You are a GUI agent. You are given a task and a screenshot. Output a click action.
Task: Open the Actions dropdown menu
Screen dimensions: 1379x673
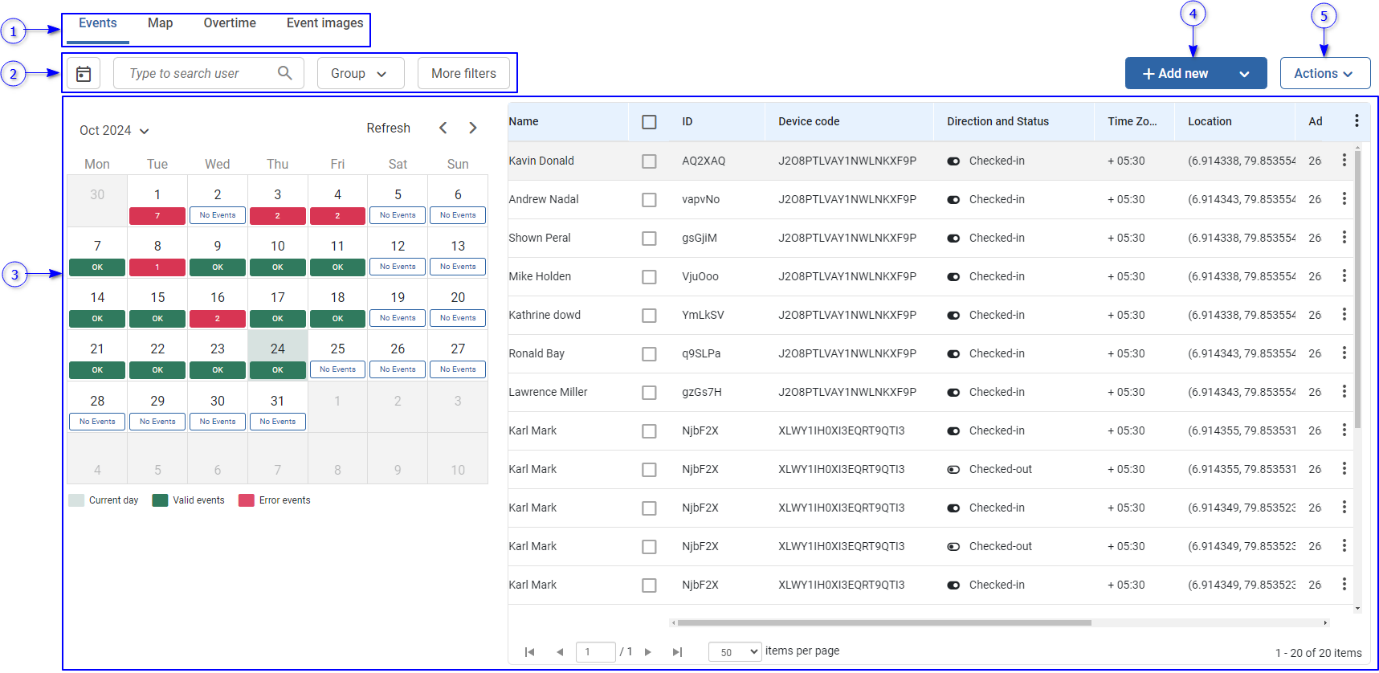[1324, 73]
